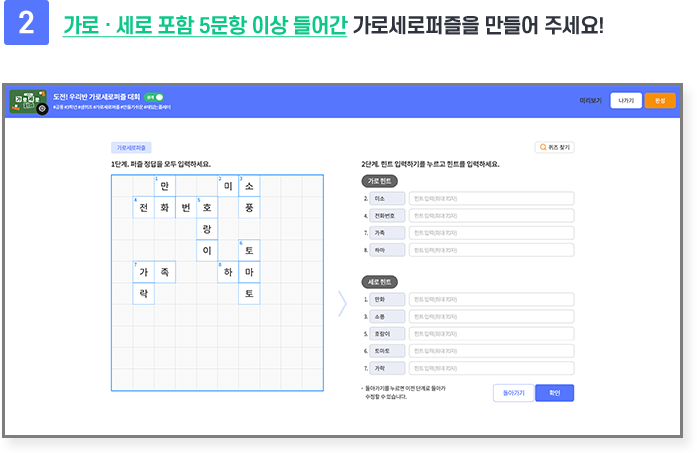
Task: Click hint input for across word 가족
Action: [x=491, y=233]
